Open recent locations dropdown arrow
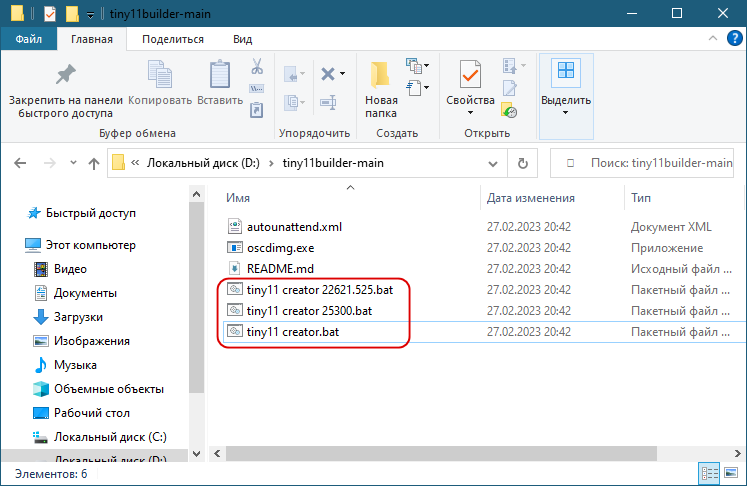 [73, 163]
